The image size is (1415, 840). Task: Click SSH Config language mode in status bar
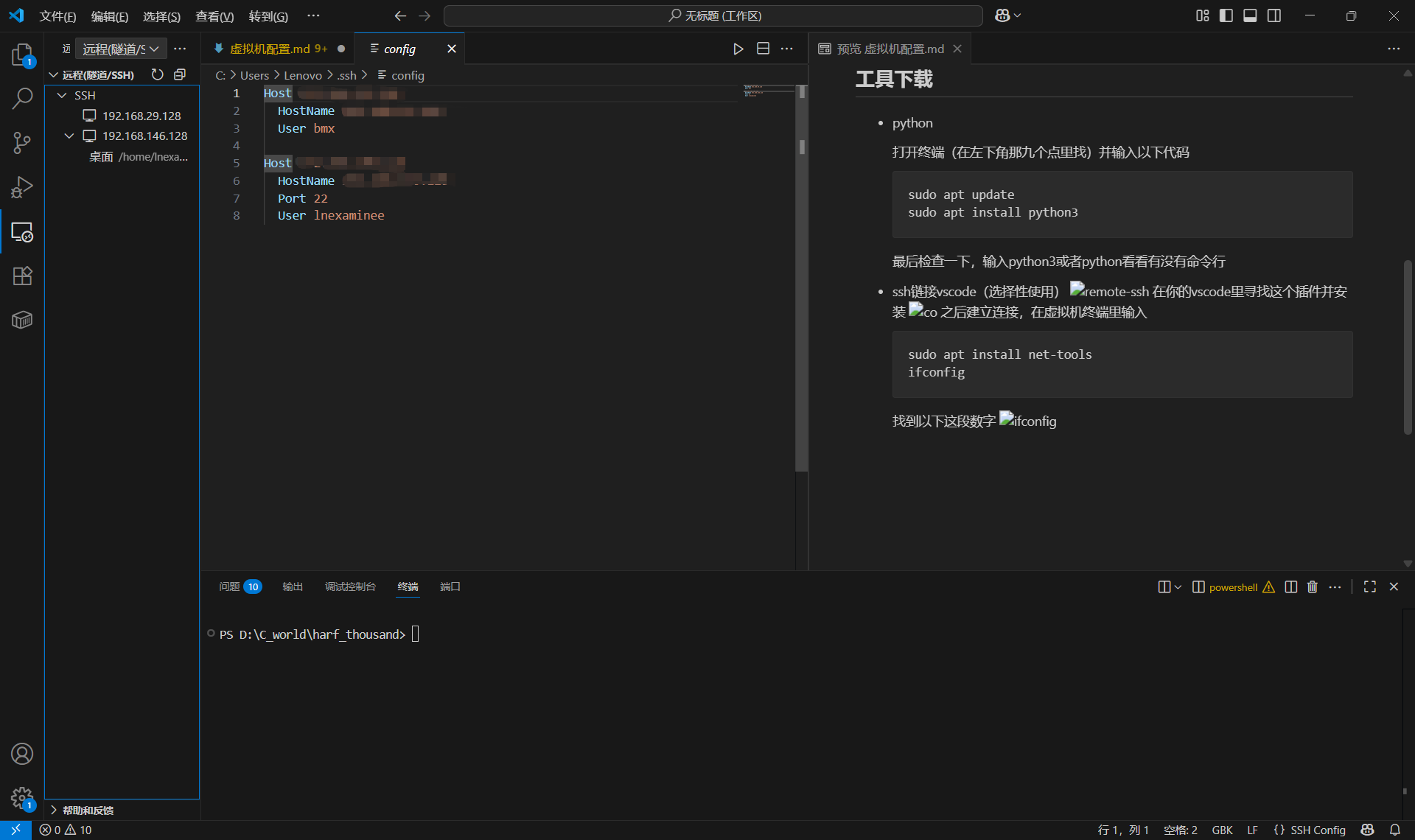click(x=1317, y=830)
